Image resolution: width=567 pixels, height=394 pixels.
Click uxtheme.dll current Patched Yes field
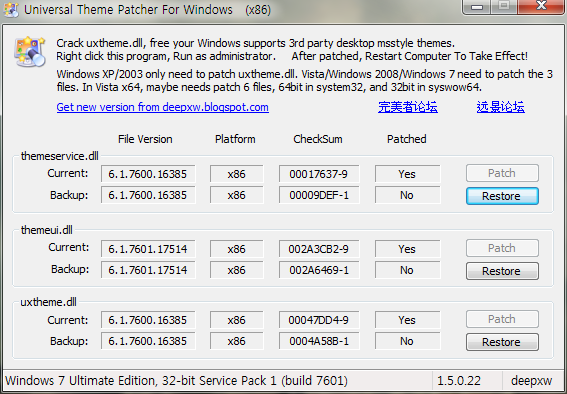click(408, 320)
